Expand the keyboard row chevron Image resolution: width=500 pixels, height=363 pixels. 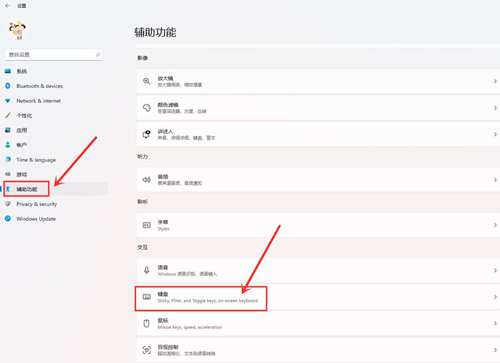click(x=495, y=297)
